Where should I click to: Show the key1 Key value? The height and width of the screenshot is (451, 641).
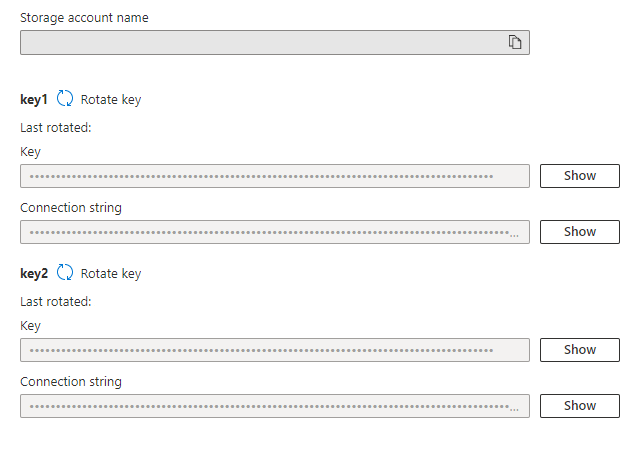(579, 176)
